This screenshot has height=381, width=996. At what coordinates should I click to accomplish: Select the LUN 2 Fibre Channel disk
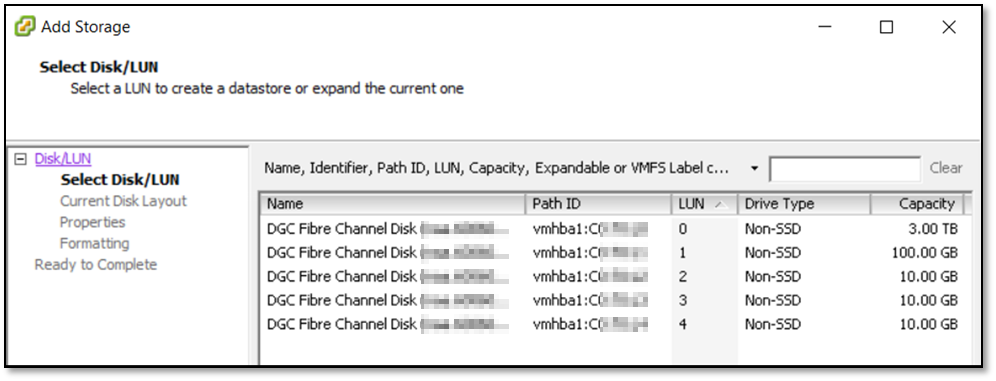pyautogui.click(x=612, y=277)
